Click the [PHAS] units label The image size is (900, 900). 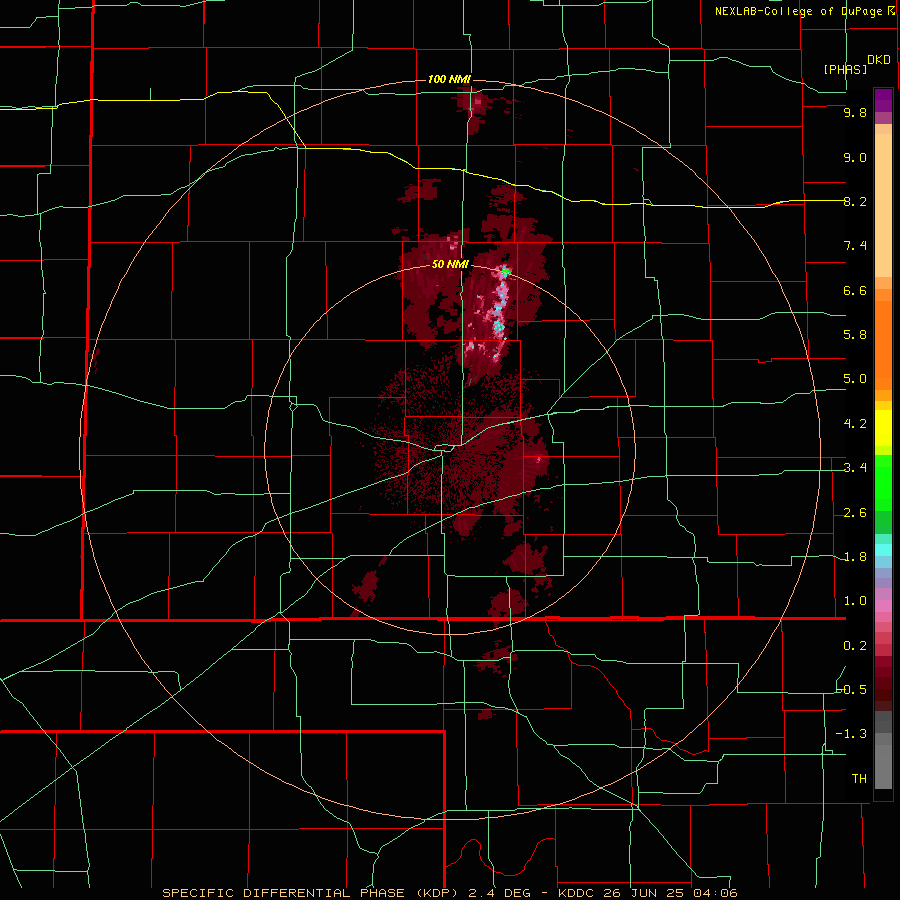point(845,69)
